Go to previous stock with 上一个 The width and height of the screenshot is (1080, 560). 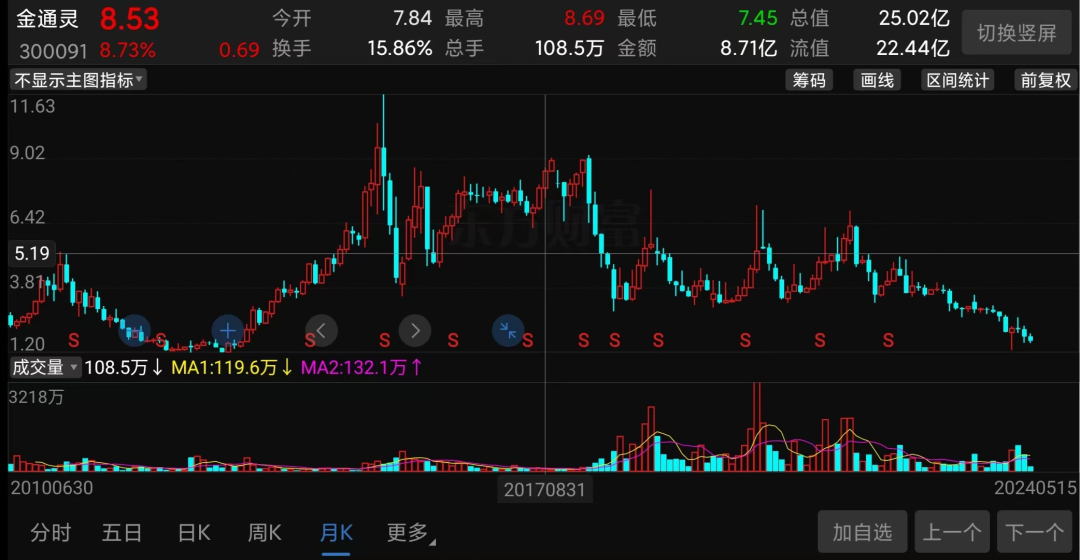(952, 532)
